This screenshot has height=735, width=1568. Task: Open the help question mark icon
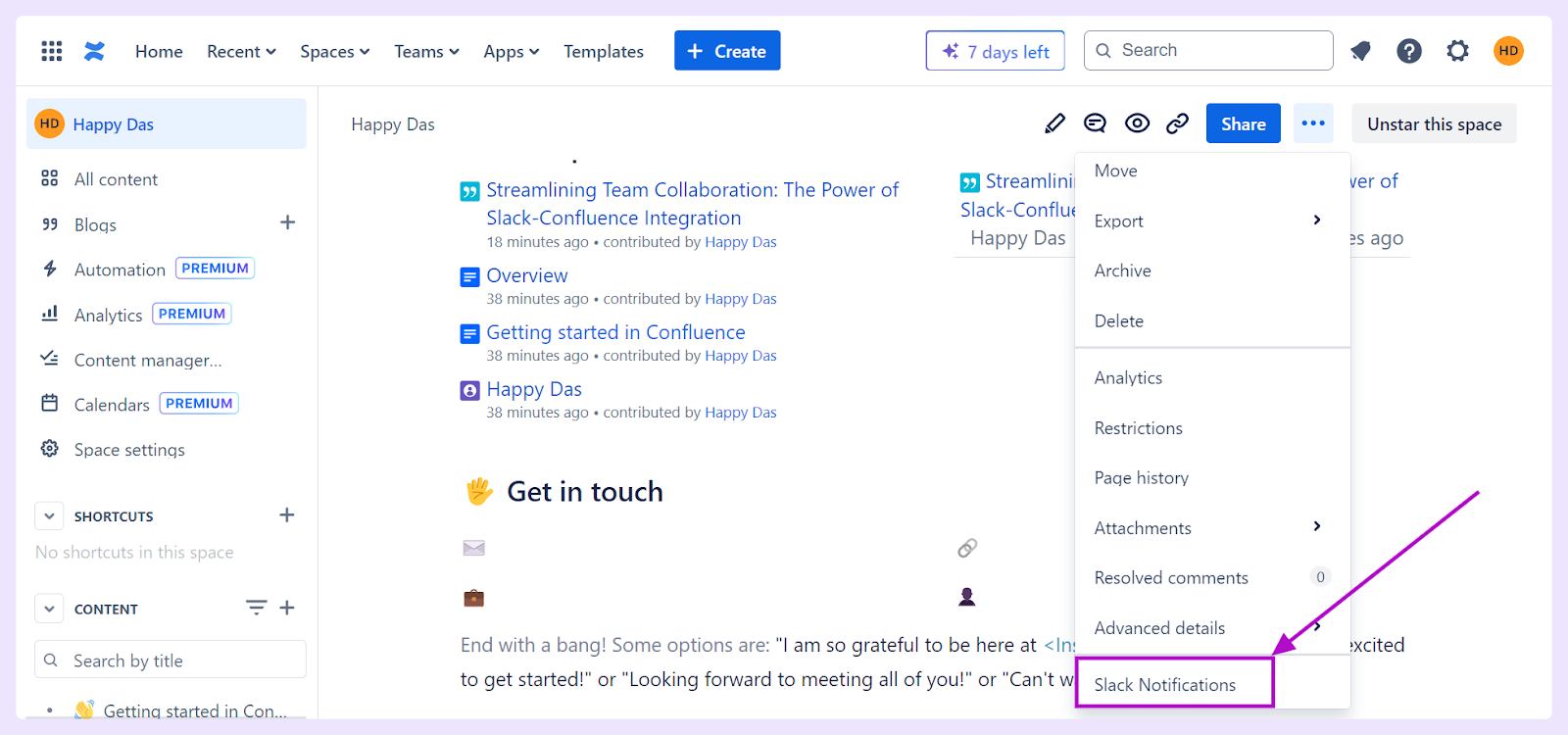coord(1409,51)
